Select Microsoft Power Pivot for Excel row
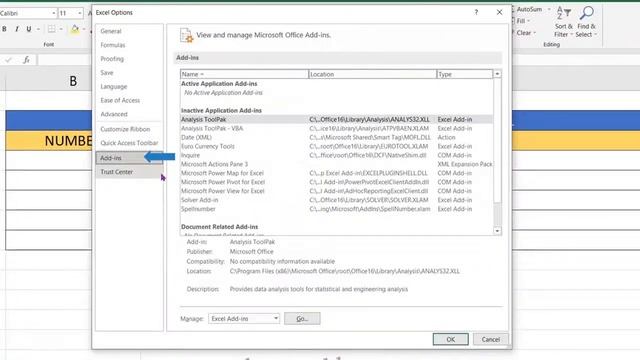Viewport: 640px width, 360px height. pyautogui.click(x=336, y=182)
